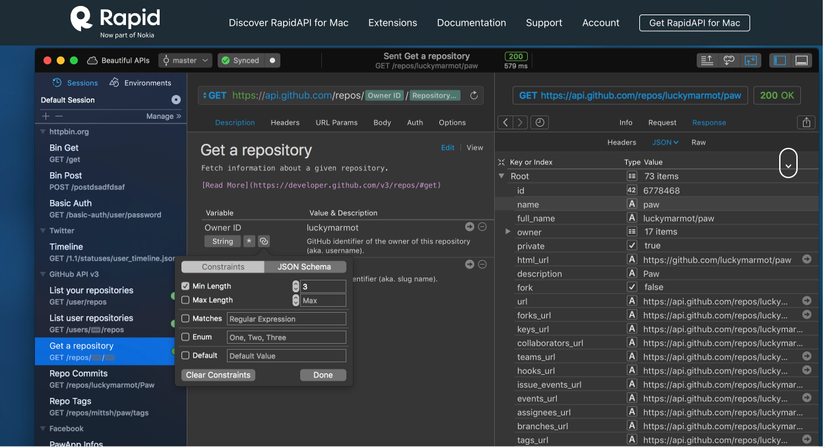
Task: Toggle the private row checkbox
Action: pyautogui.click(x=632, y=245)
